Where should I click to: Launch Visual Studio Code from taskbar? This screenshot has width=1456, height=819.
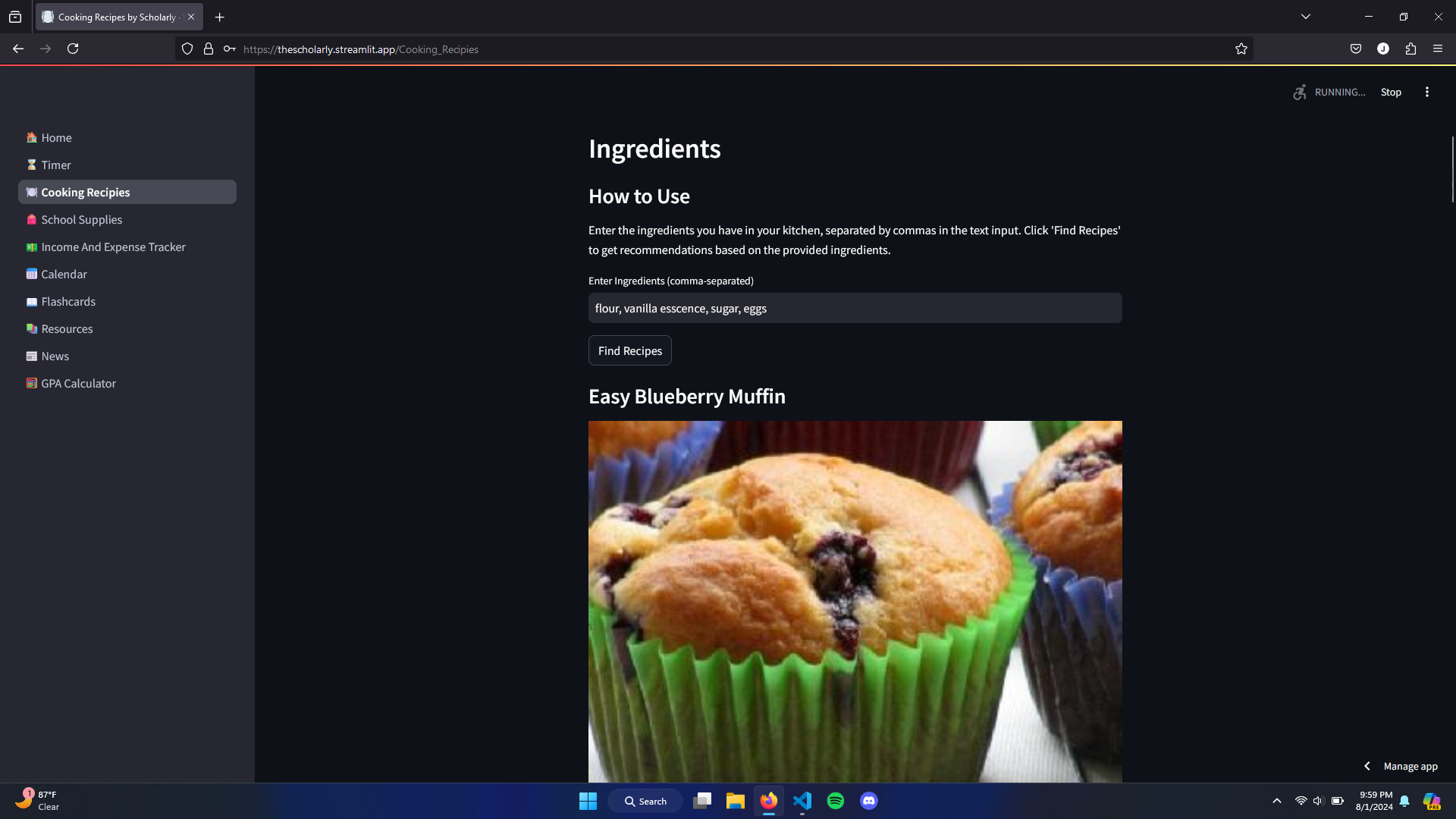[802, 801]
